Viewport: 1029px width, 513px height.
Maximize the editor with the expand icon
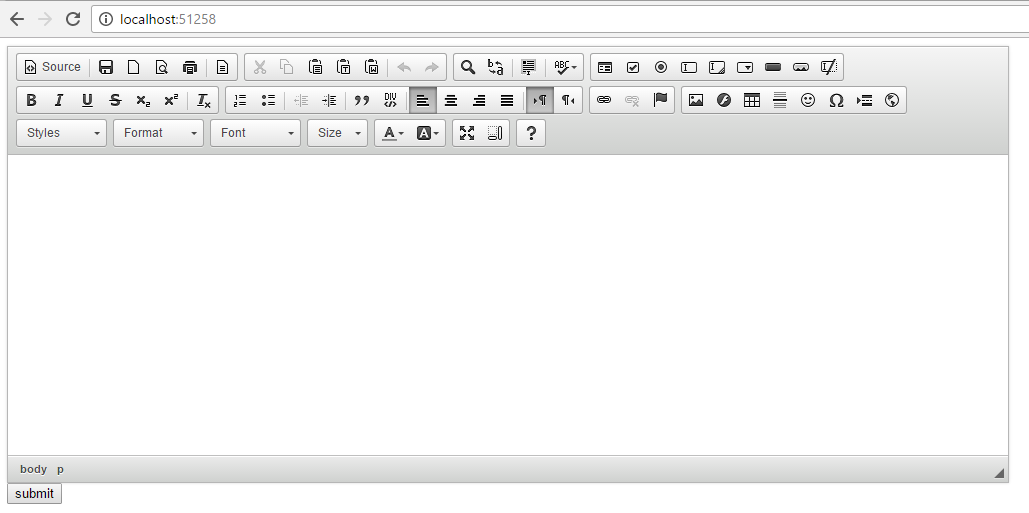pyautogui.click(x=467, y=133)
